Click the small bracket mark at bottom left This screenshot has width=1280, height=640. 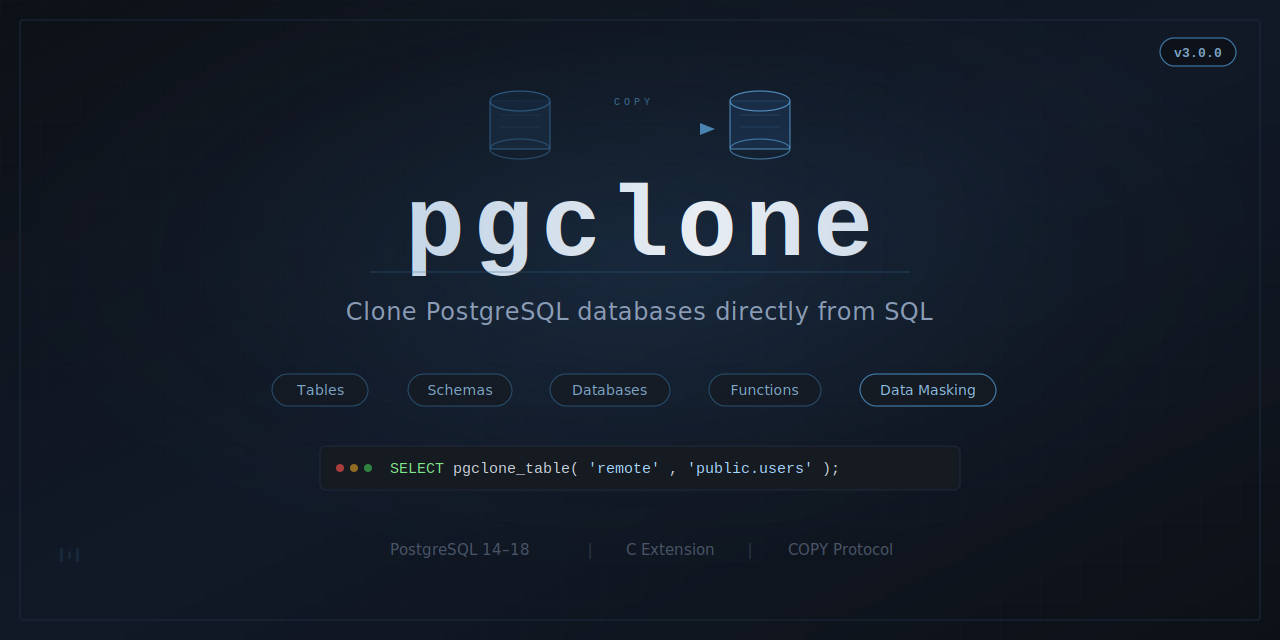coord(69,554)
